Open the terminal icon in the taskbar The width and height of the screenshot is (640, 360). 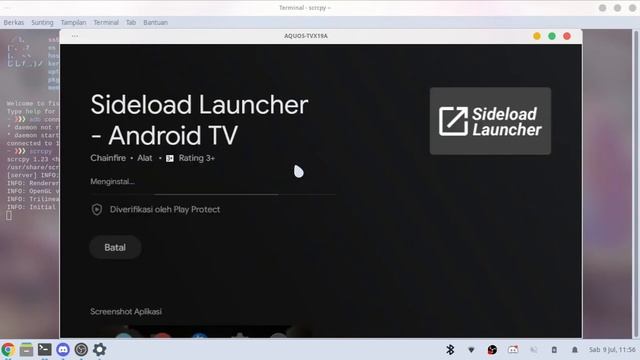pyautogui.click(x=44, y=349)
